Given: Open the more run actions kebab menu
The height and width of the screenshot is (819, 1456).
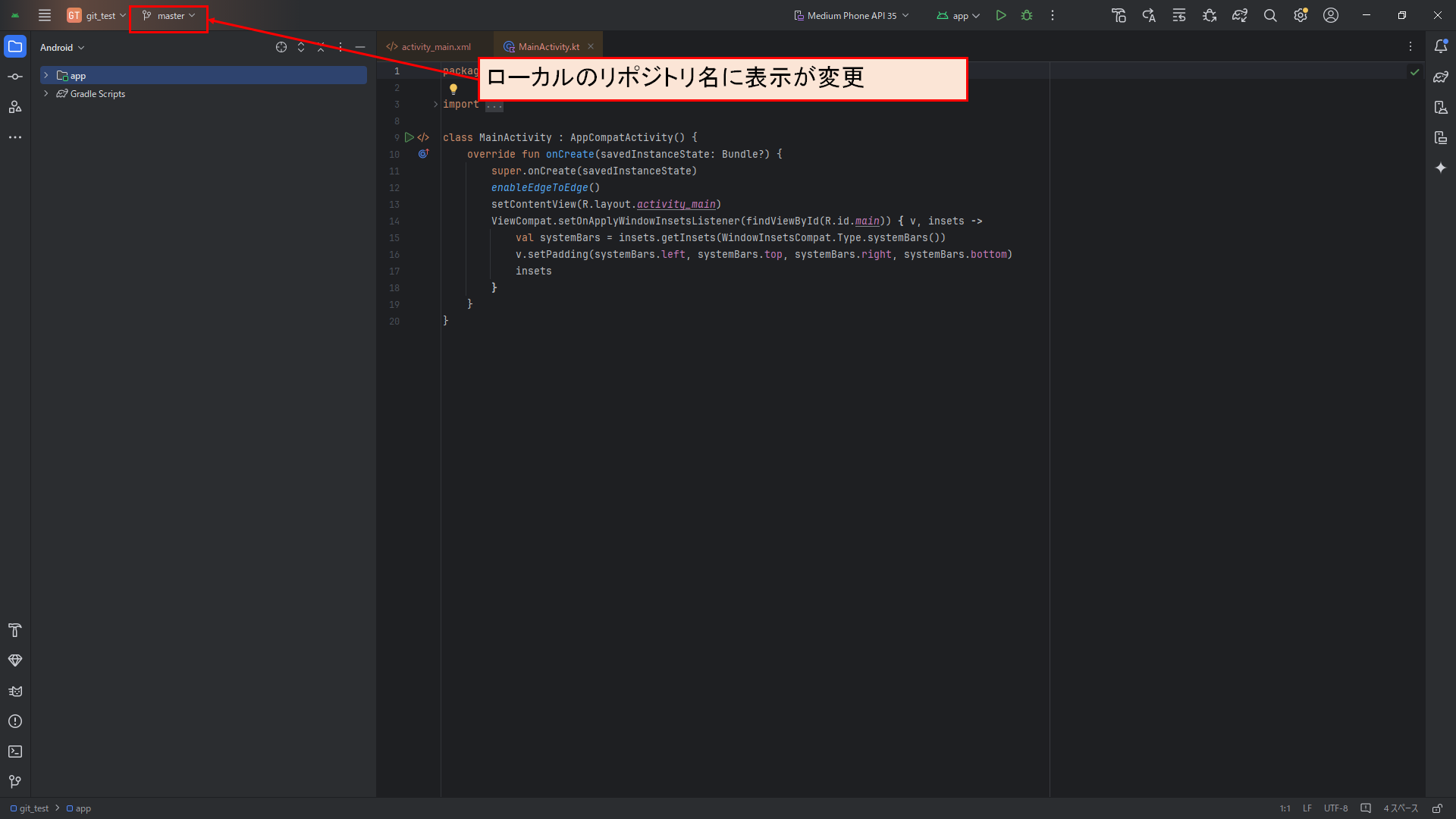Looking at the screenshot, I should click(1053, 15).
